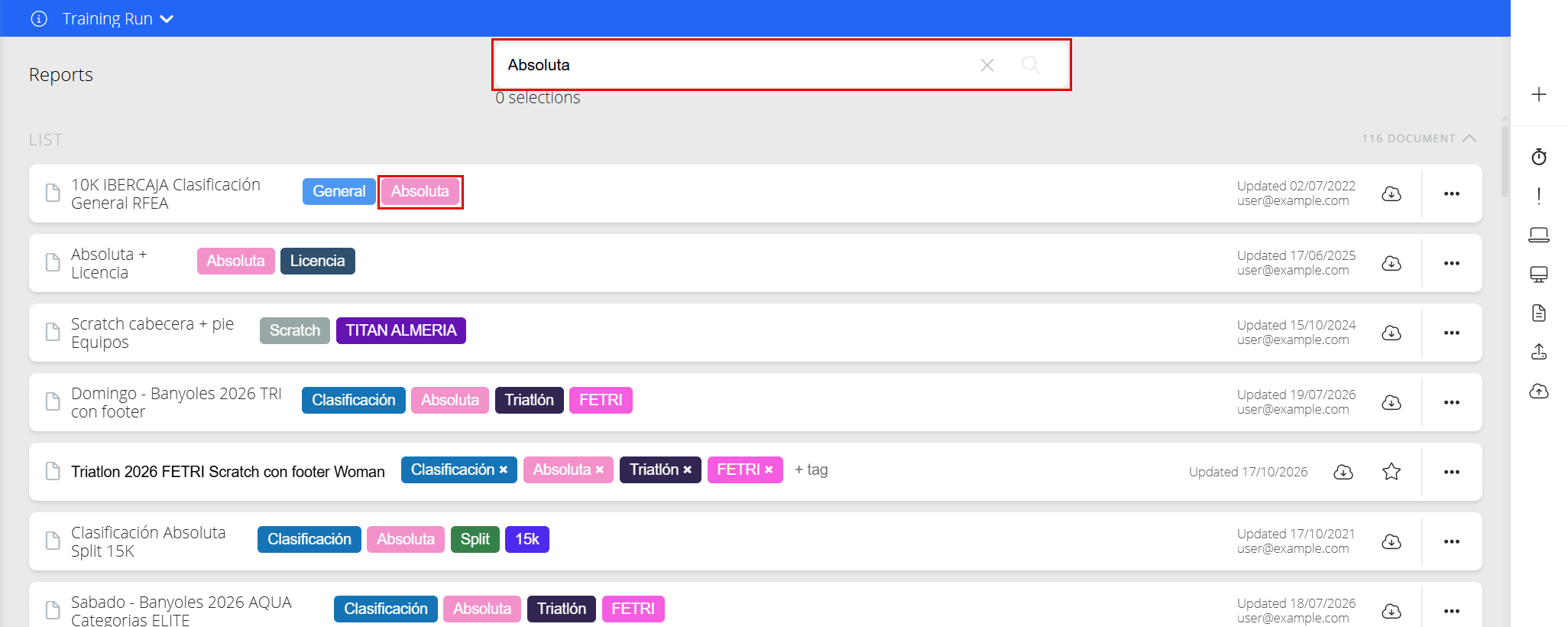The height and width of the screenshot is (627, 1568).
Task: Remove the FETRI tag from Triatlon 2026 report
Action: [769, 469]
